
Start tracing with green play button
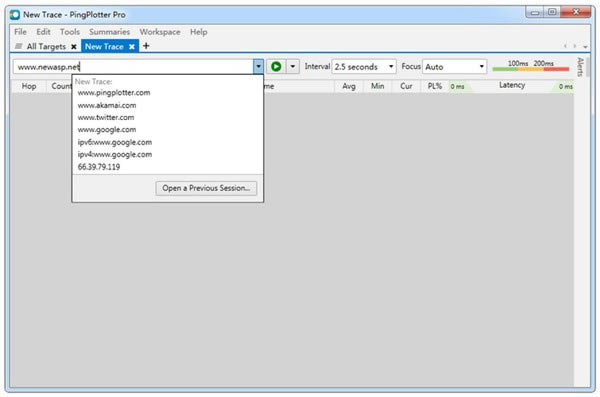click(276, 67)
